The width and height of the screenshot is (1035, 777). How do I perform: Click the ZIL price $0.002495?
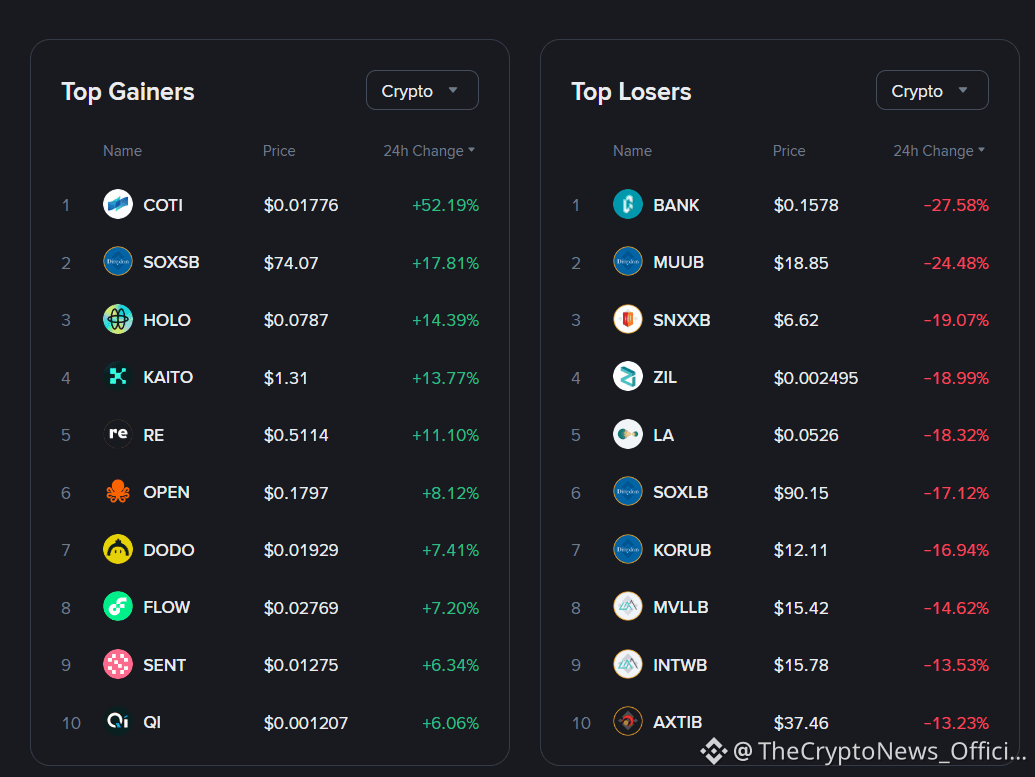[816, 378]
